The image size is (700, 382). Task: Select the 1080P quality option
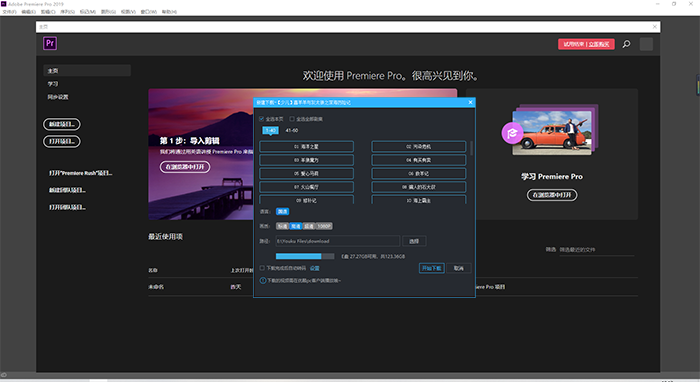click(324, 226)
